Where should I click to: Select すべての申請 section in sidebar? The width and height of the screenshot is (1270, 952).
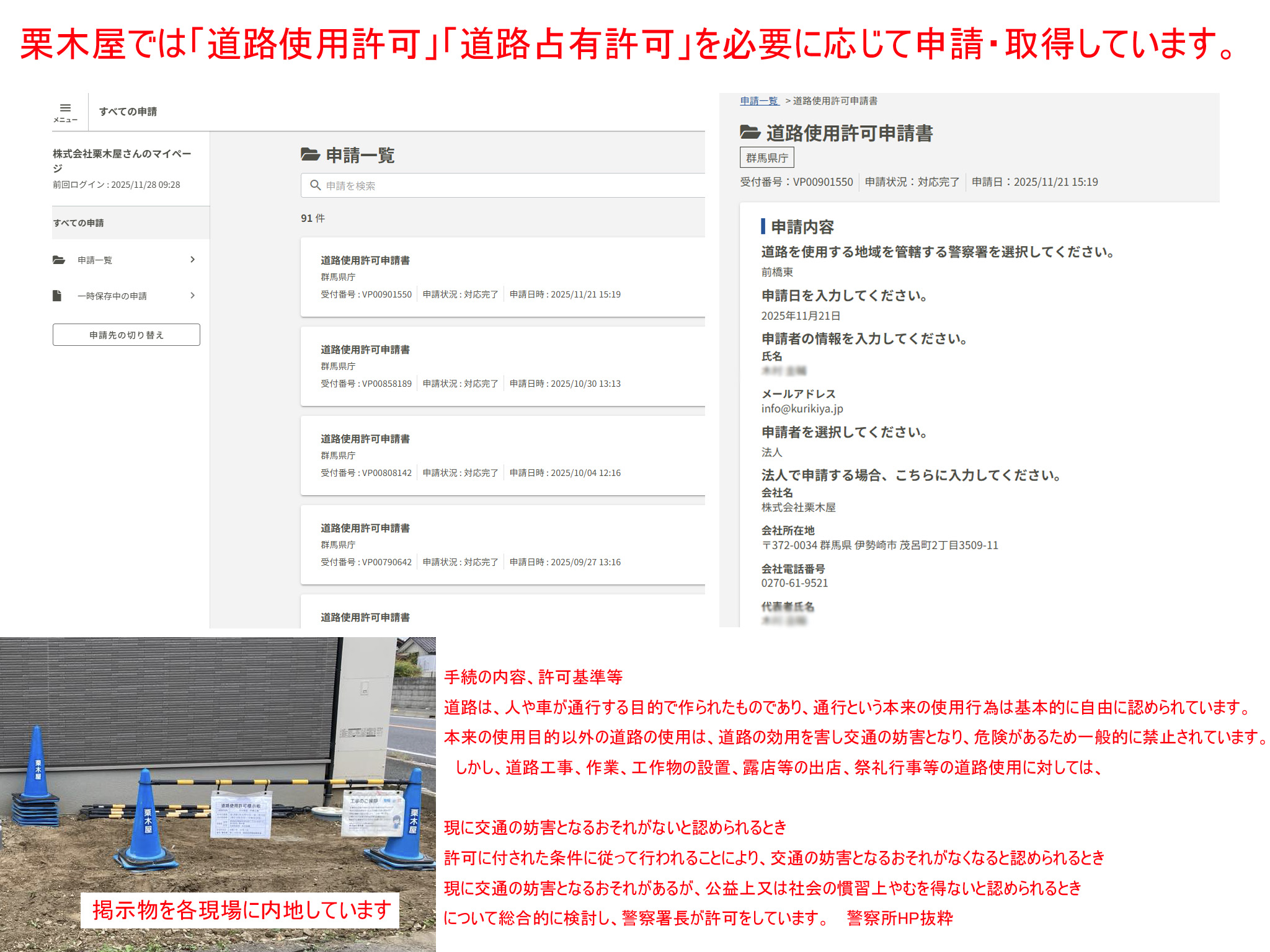click(x=79, y=223)
